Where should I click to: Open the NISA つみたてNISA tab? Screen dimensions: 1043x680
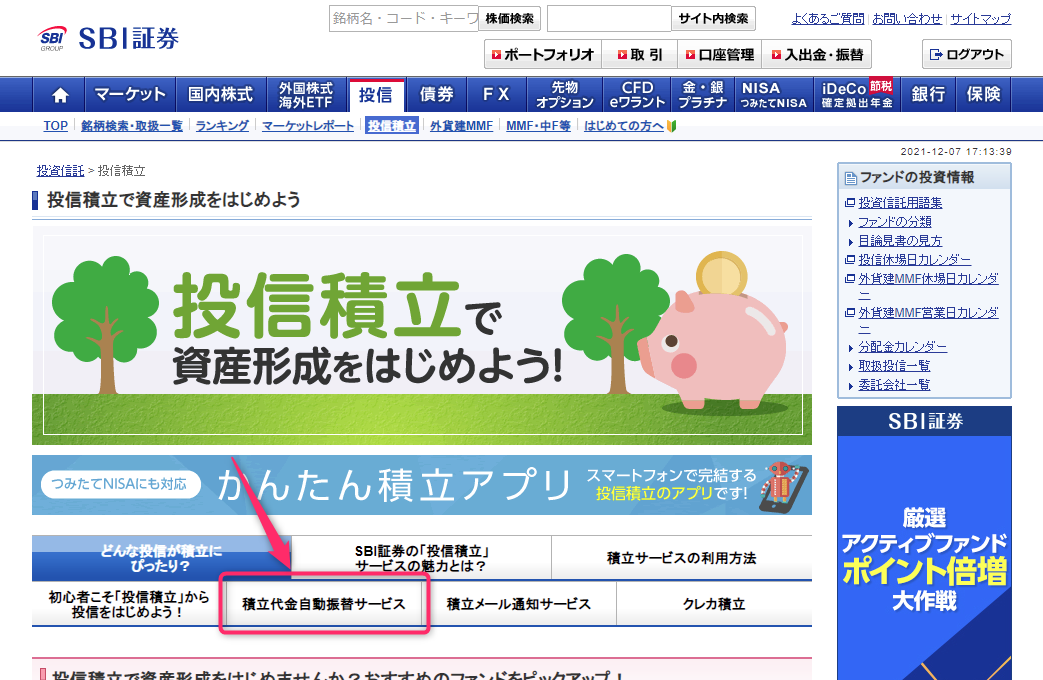tap(774, 95)
